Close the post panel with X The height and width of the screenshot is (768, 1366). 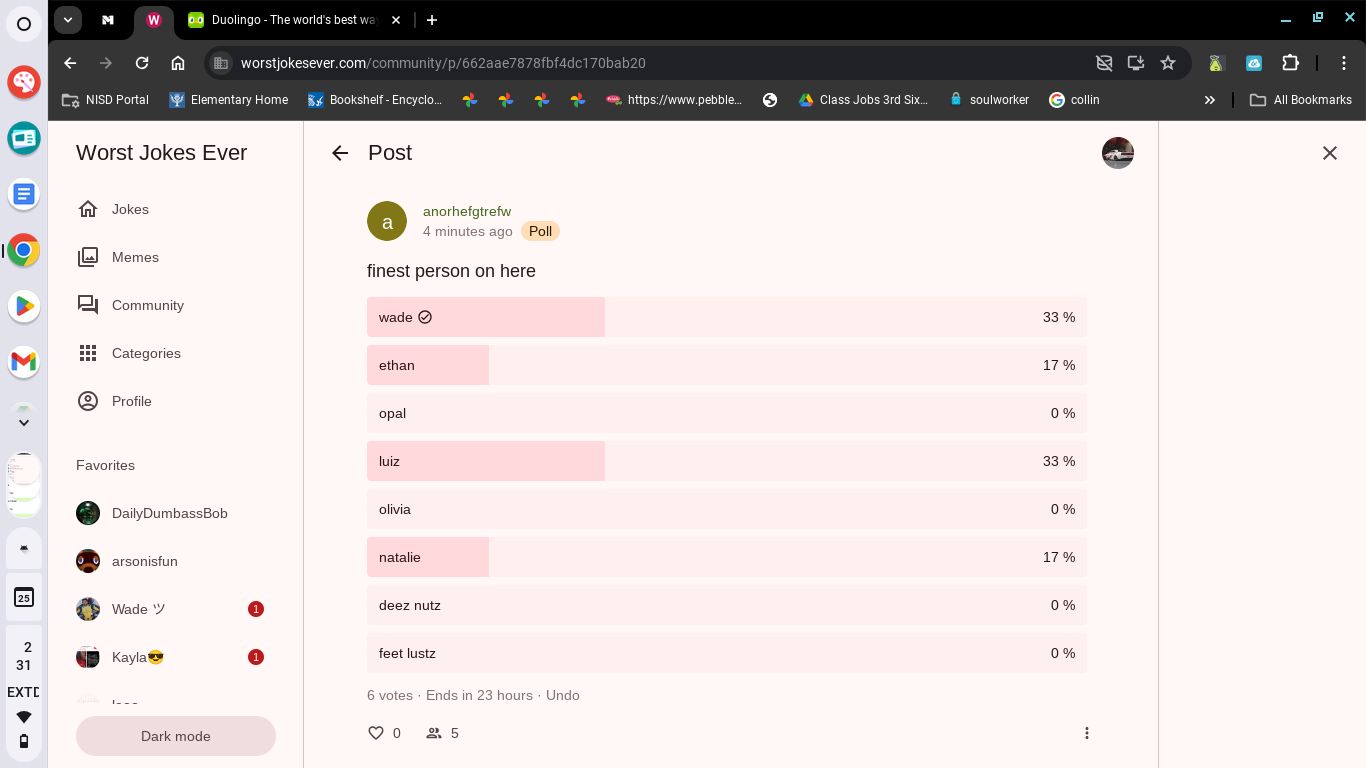(x=1329, y=153)
